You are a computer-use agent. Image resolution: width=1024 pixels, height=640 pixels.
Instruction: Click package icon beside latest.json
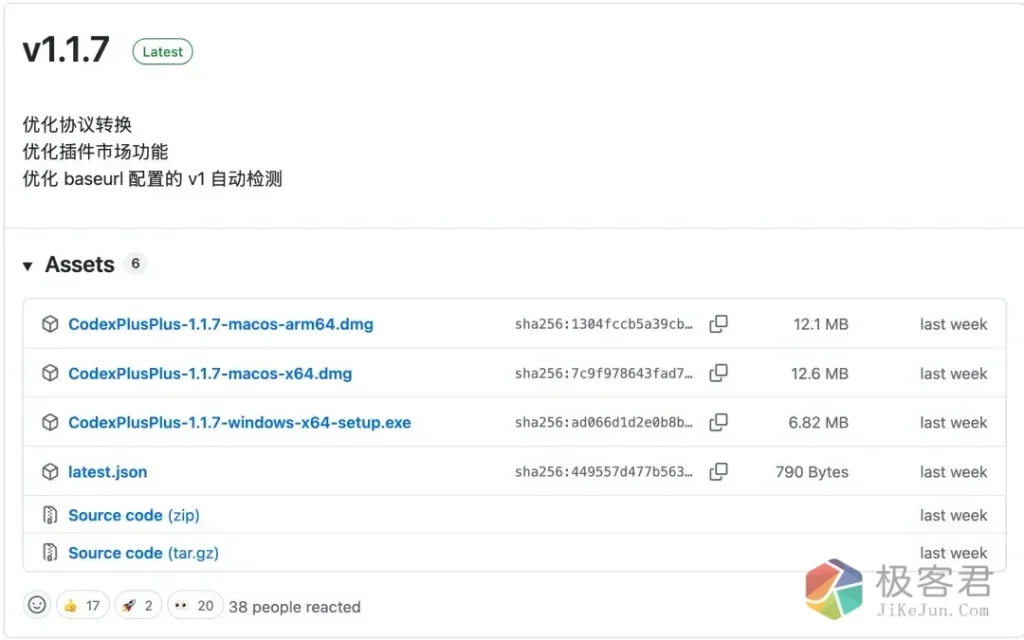(50, 472)
